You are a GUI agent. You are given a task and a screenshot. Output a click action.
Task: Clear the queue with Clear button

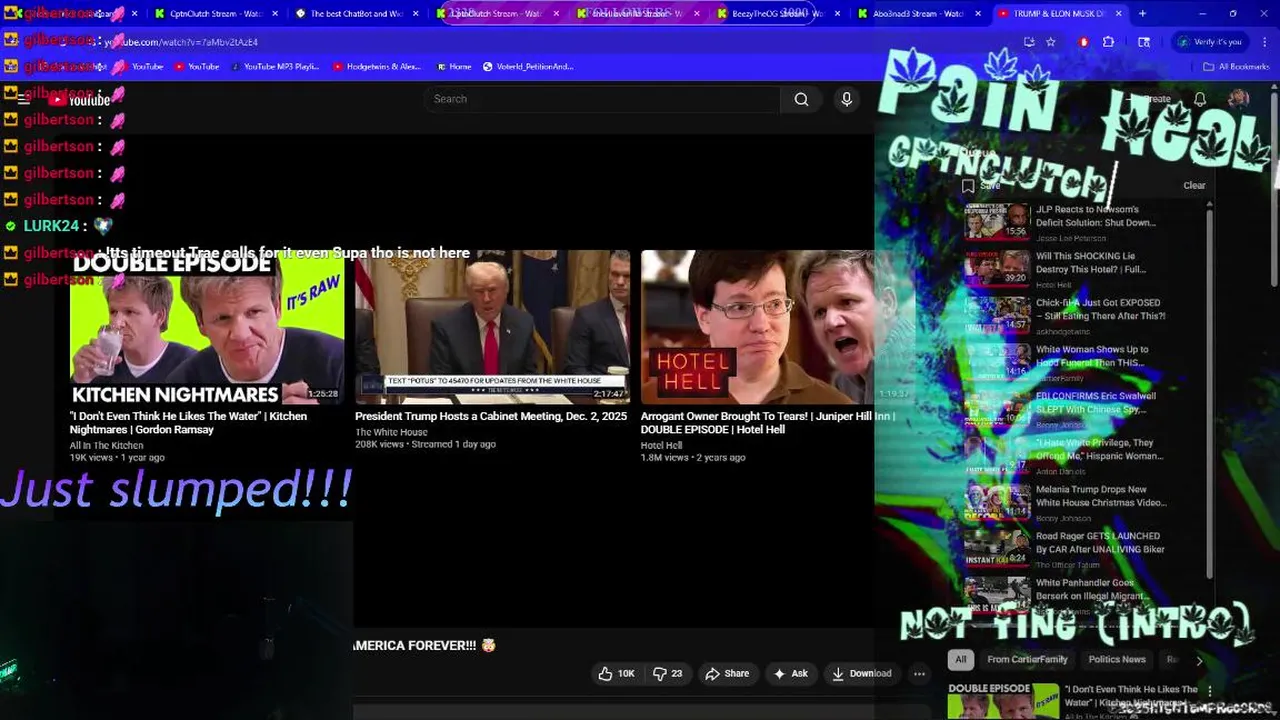click(1194, 186)
